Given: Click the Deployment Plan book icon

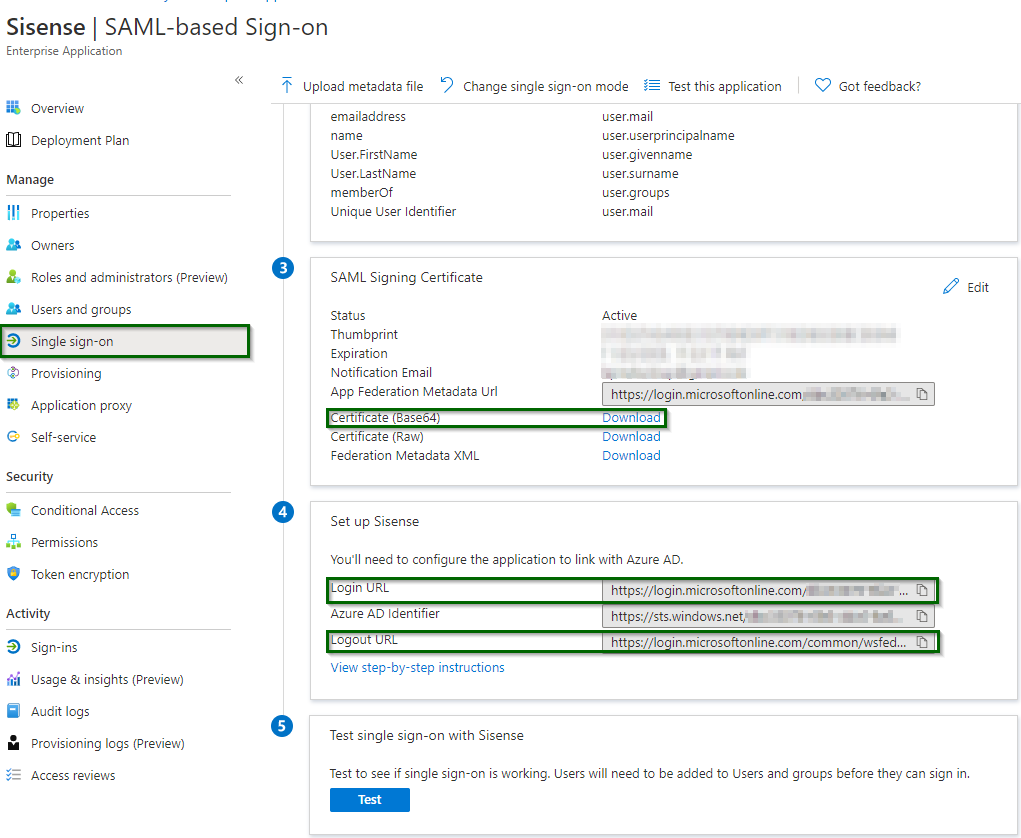Looking at the screenshot, I should point(13,139).
